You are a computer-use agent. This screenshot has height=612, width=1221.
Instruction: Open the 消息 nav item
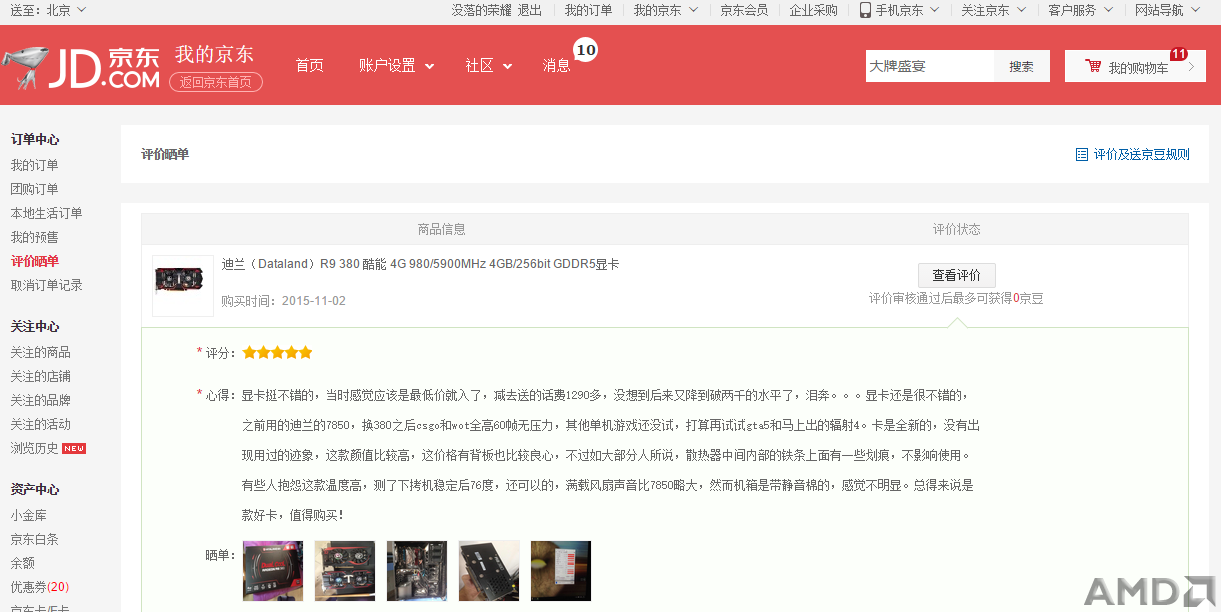coord(556,66)
